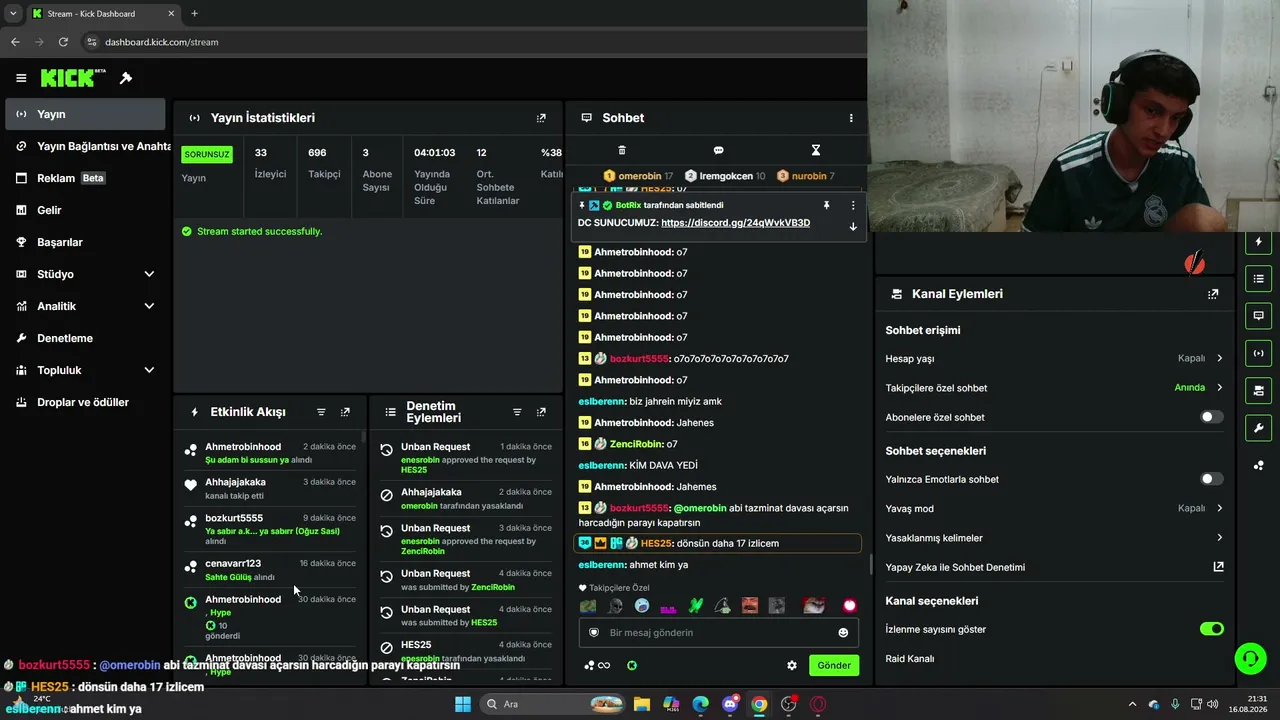This screenshot has width=1280, height=720.
Task: Select Yayın in the sidebar
Action: tap(86, 114)
